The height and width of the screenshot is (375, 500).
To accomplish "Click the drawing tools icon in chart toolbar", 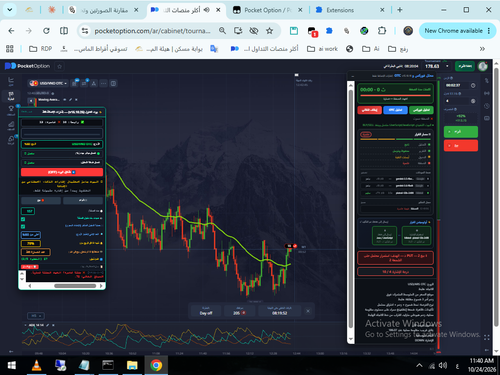I will [x=94, y=83].
